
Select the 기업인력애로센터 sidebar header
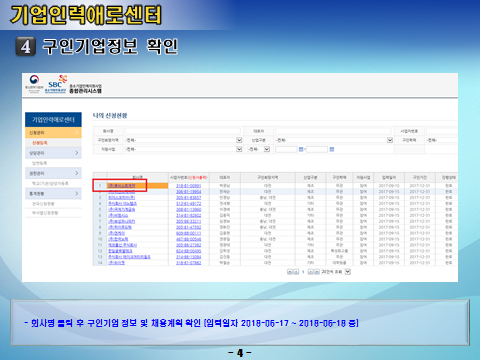(53, 119)
